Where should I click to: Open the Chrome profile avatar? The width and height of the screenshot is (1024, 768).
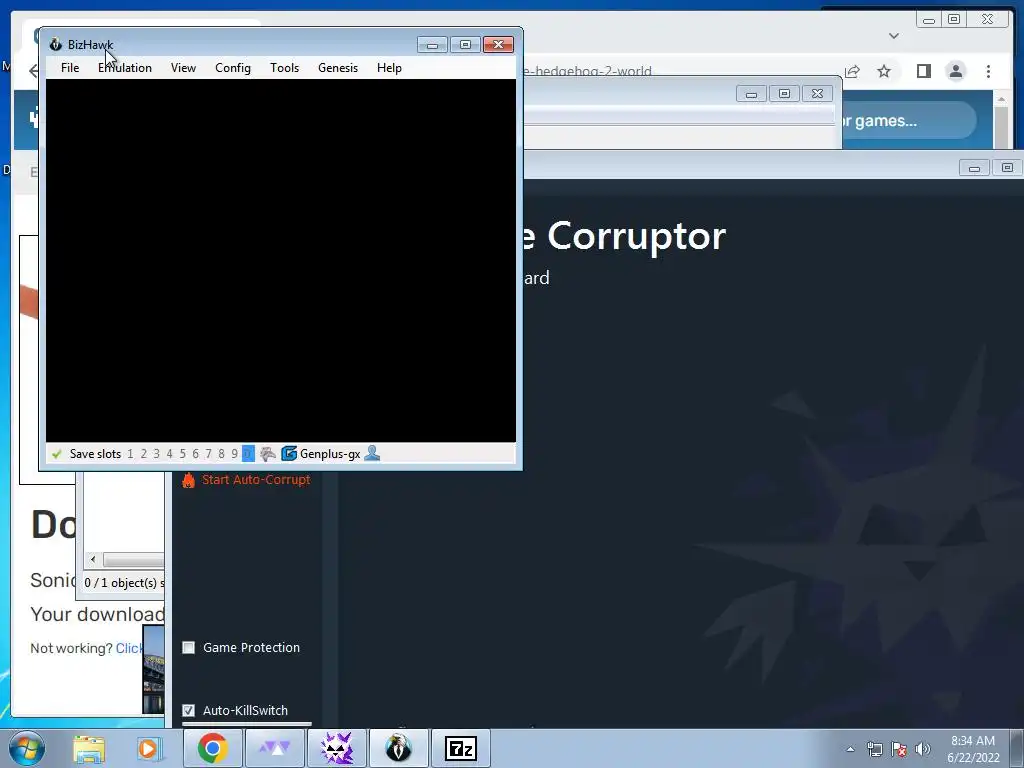pos(955,71)
